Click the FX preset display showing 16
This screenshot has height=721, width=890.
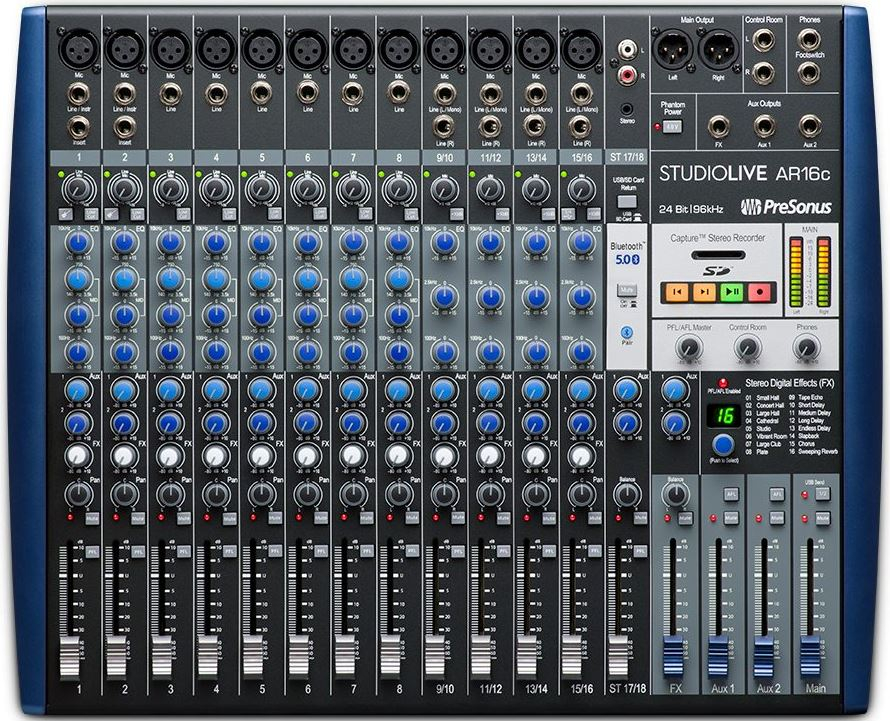click(723, 416)
